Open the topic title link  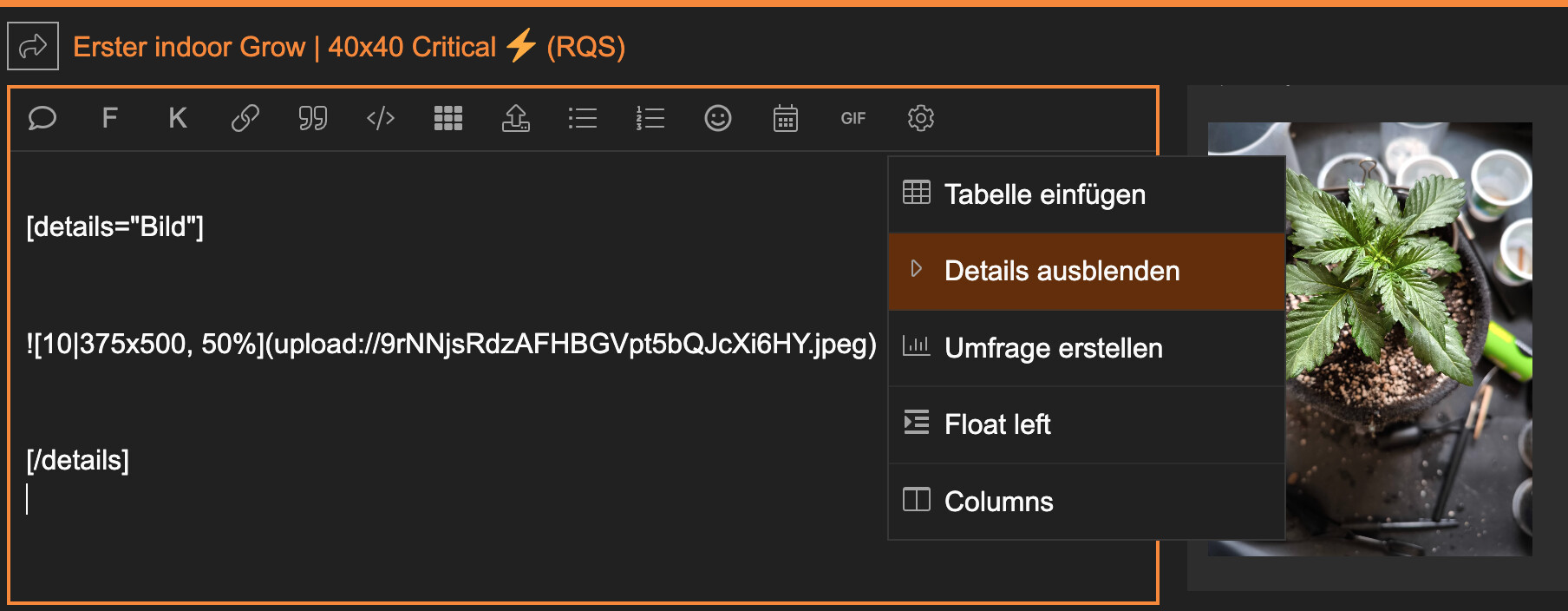pyautogui.click(x=349, y=47)
